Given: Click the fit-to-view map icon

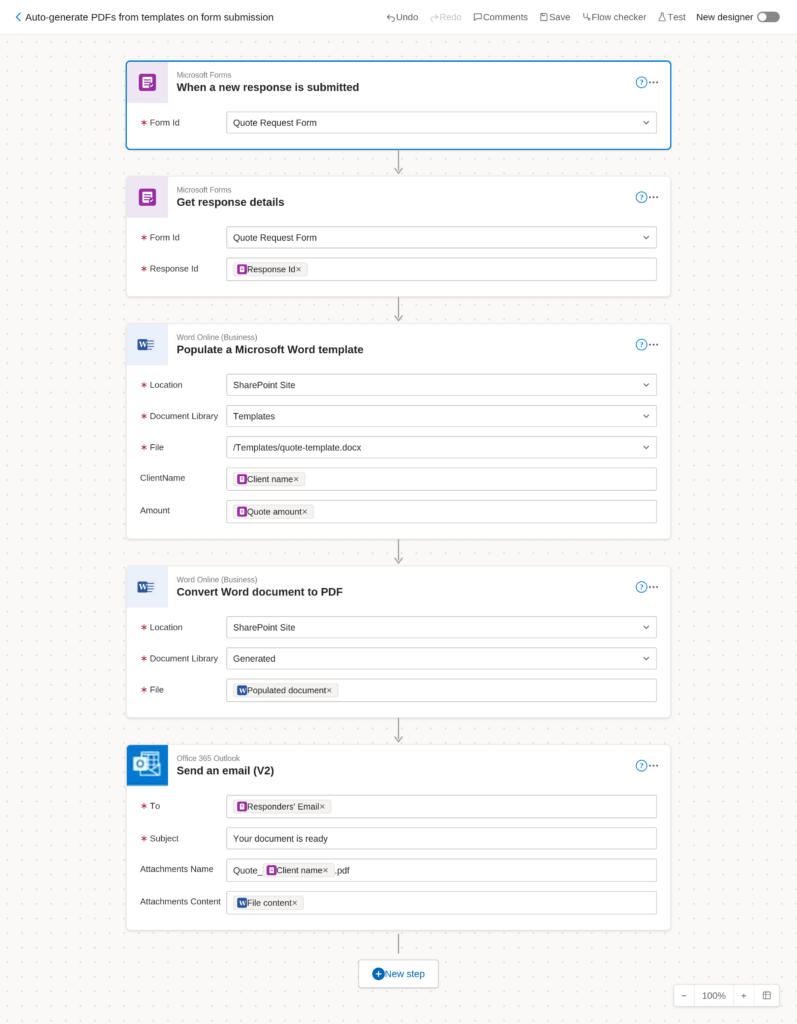Looking at the screenshot, I should pyautogui.click(x=767, y=996).
